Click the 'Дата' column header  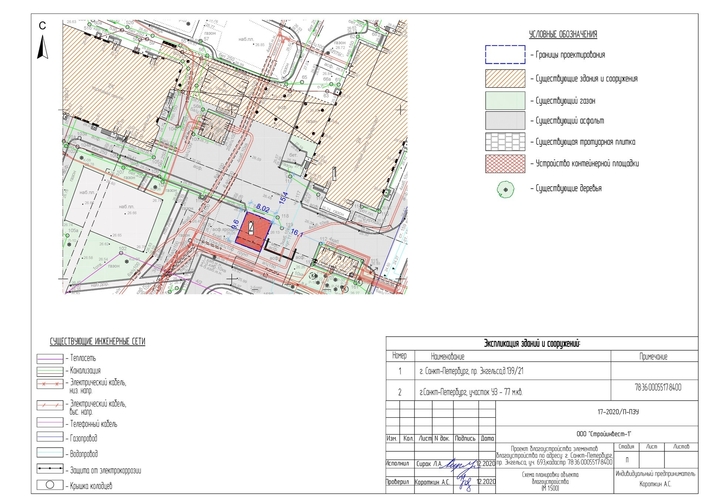pos(487,438)
